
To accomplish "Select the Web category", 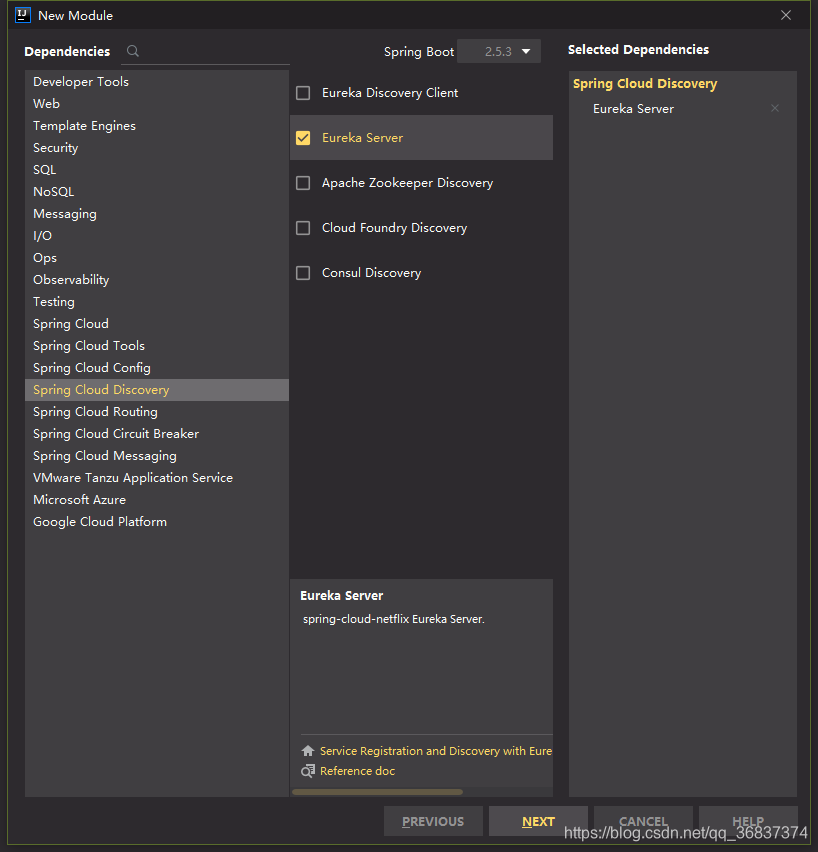I will 157,103.
